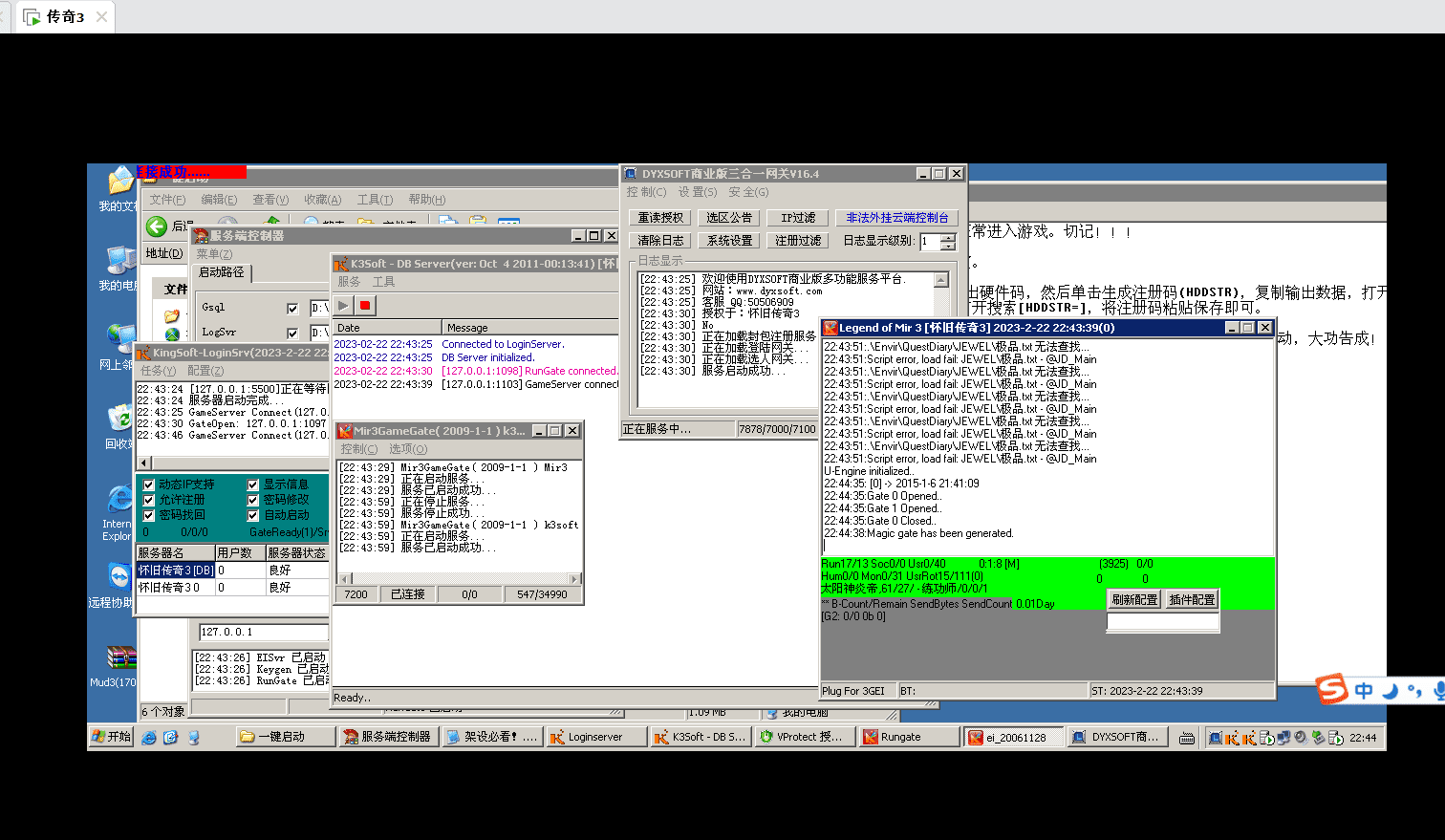
Task: Open 设置(S) menu in DYXSOFT gateway
Action: click(698, 192)
